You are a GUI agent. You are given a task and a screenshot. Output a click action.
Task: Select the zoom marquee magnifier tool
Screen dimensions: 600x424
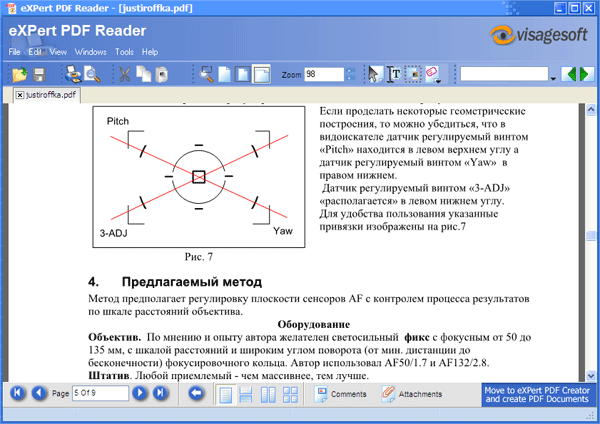click(x=206, y=74)
